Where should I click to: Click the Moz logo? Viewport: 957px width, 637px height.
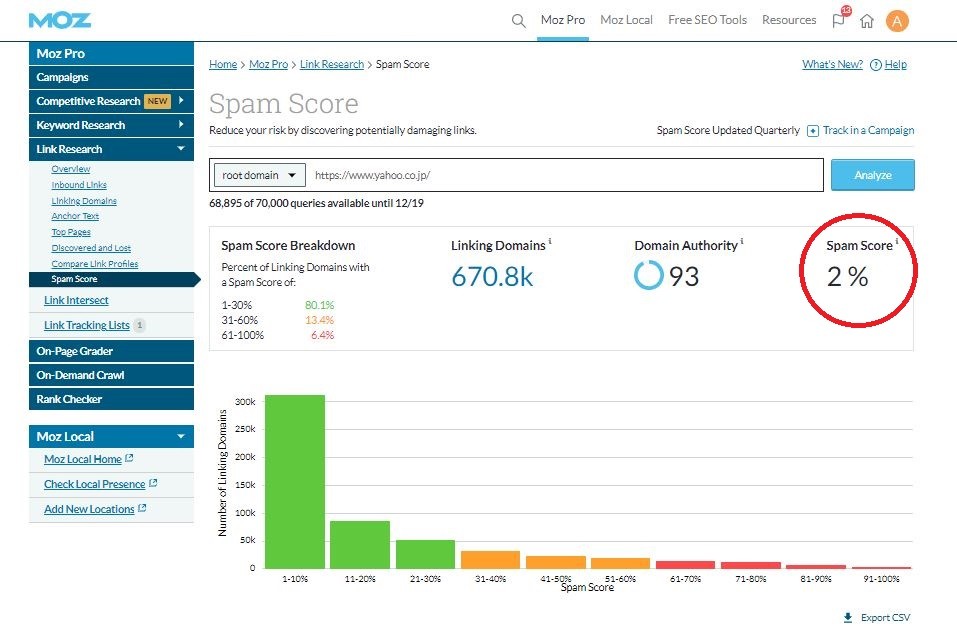pos(60,20)
